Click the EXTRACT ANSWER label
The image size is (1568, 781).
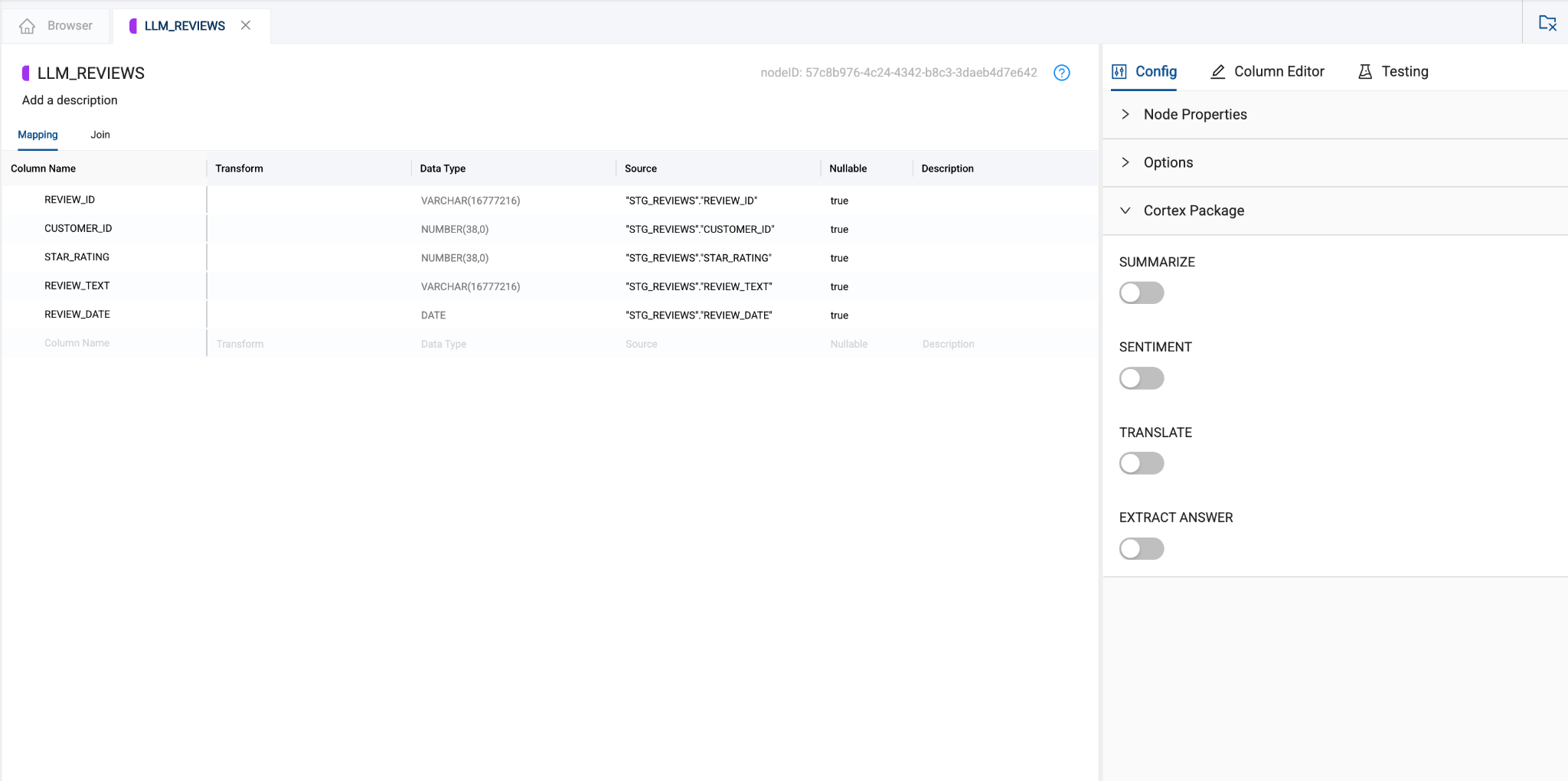[x=1176, y=518]
